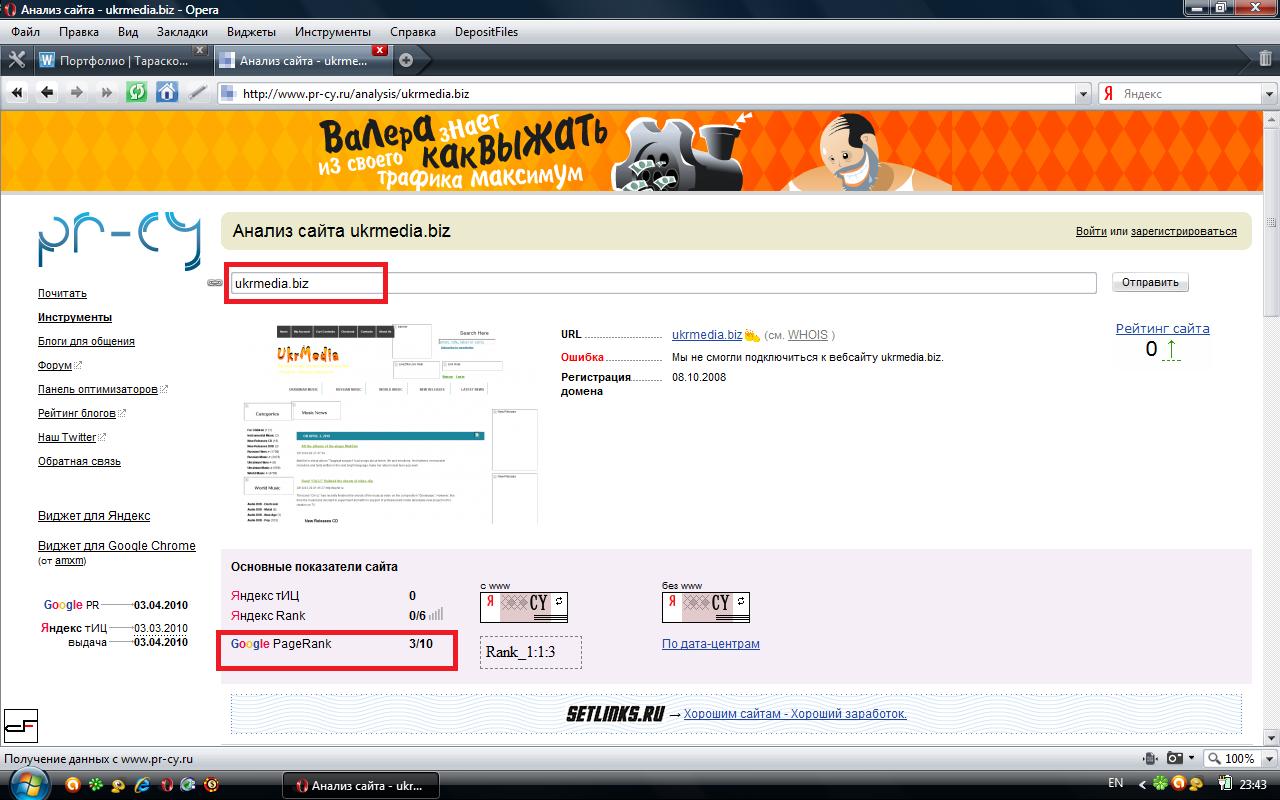Click the Войти login link
The width and height of the screenshot is (1280, 800).
(1091, 231)
